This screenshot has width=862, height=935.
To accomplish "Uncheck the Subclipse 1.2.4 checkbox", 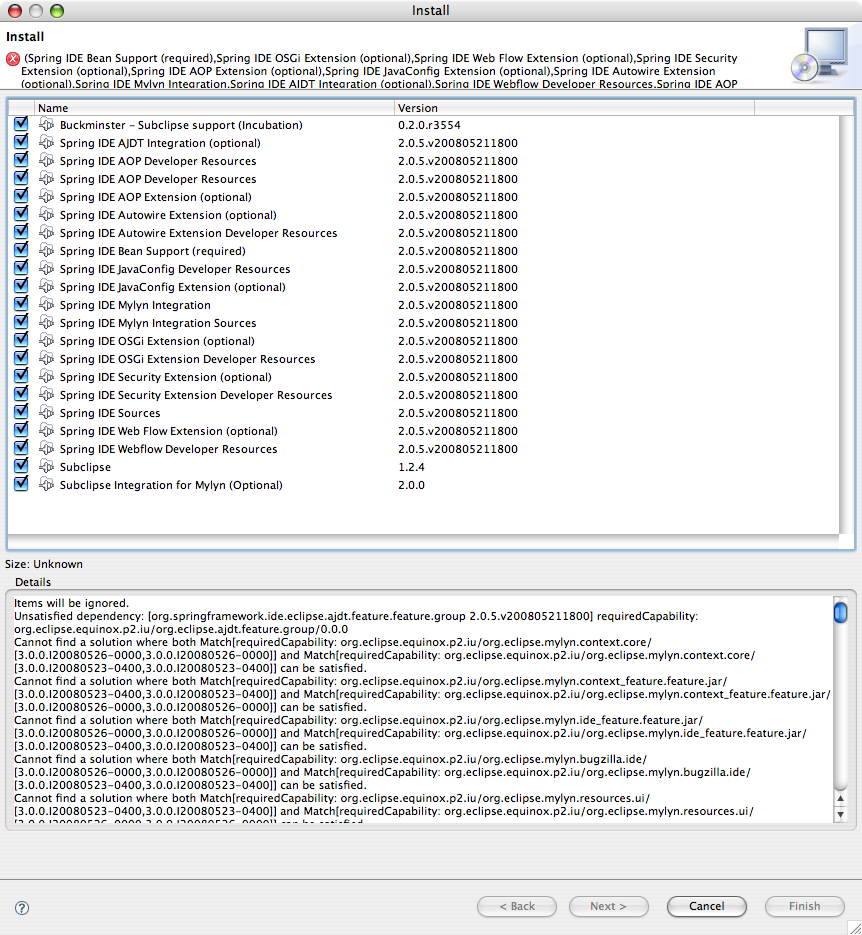I will pos(21,466).
